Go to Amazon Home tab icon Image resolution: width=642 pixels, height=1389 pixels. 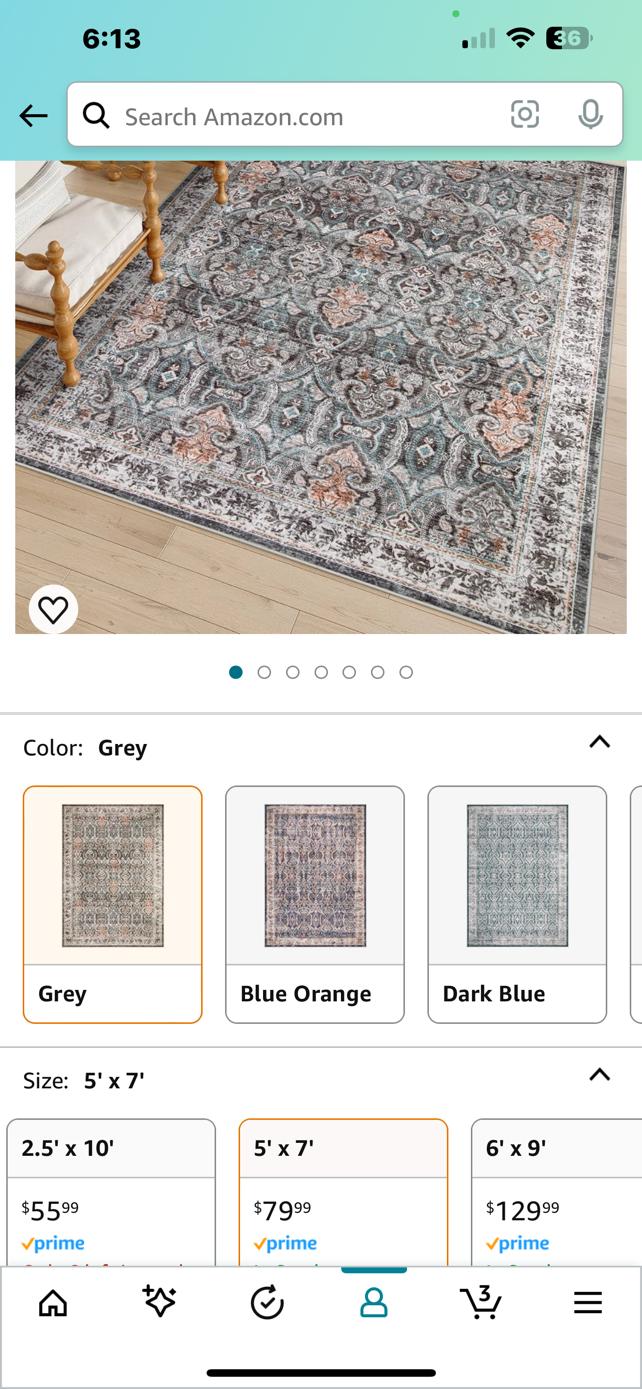[x=53, y=1302]
